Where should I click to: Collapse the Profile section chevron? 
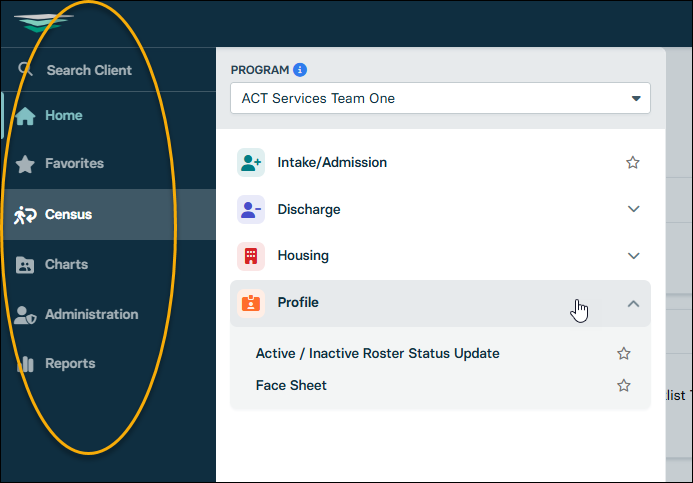(x=633, y=303)
